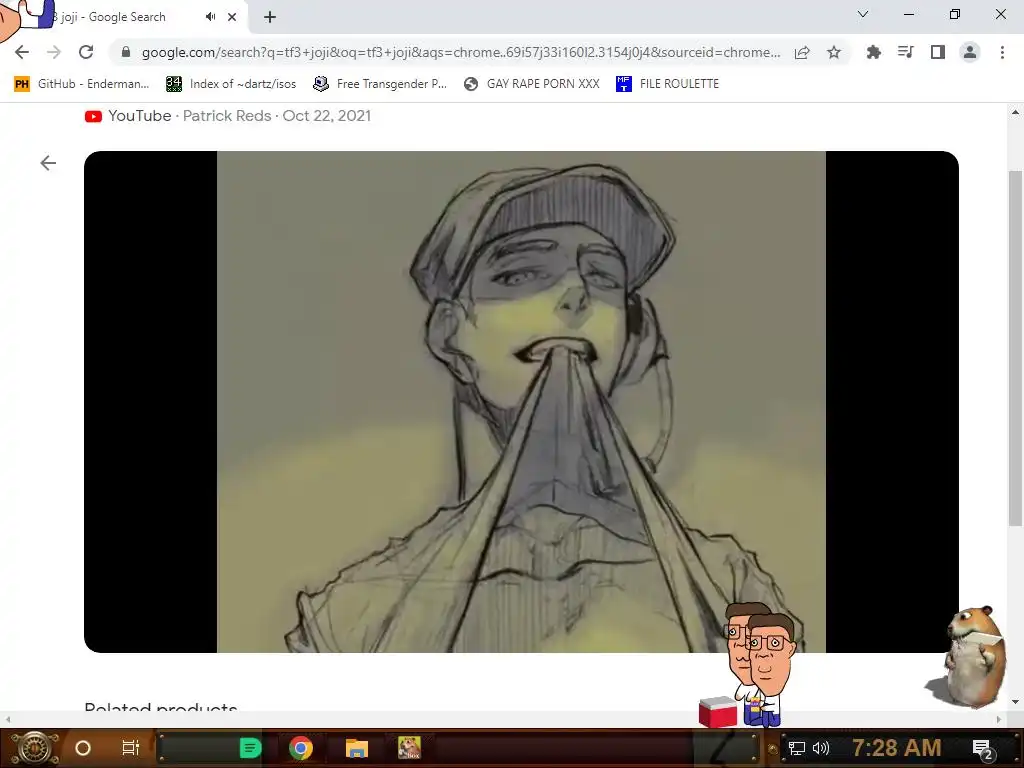Viewport: 1024px width, 768px height.
Task: Click the Patrick Reds channel name
Action: (x=227, y=116)
